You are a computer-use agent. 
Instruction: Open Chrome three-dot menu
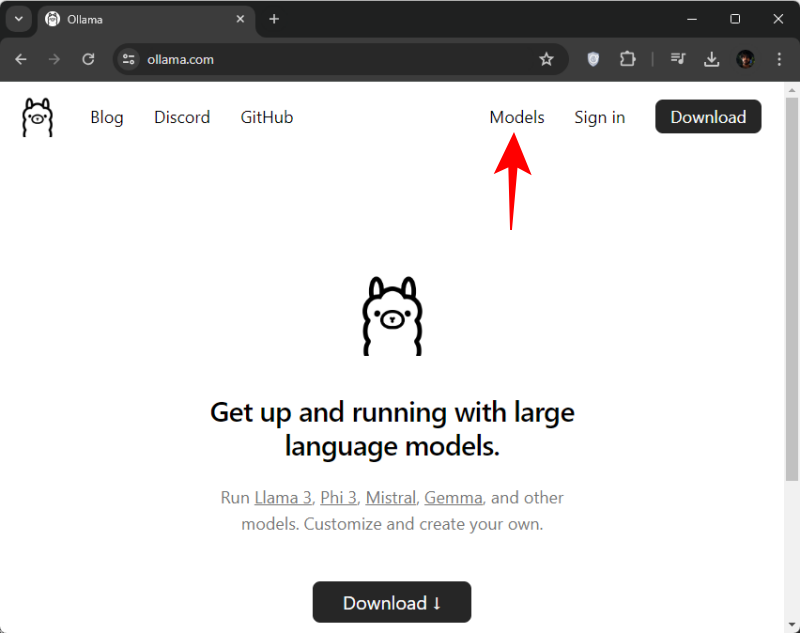779,59
